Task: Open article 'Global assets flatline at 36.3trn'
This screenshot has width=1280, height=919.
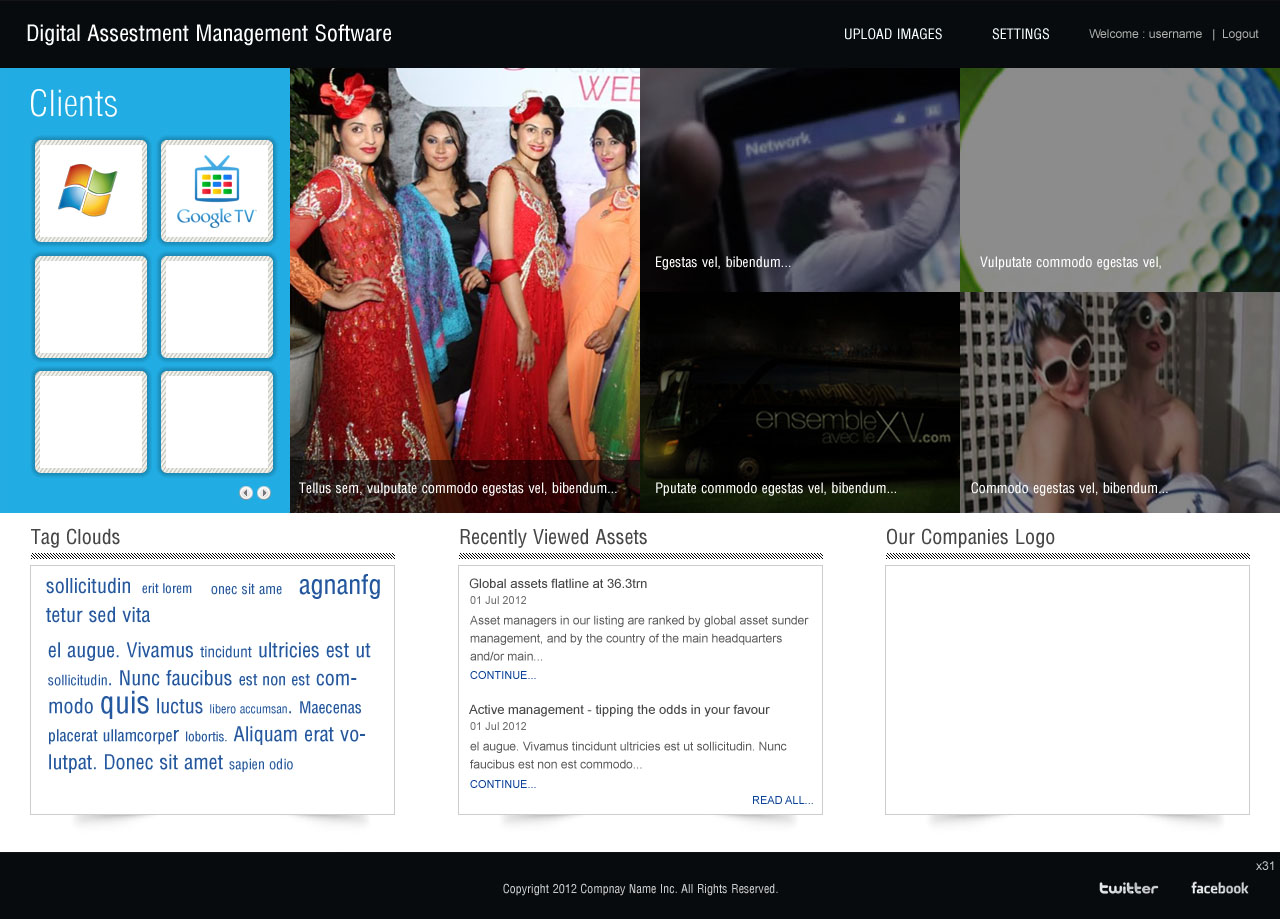Action: click(x=558, y=583)
